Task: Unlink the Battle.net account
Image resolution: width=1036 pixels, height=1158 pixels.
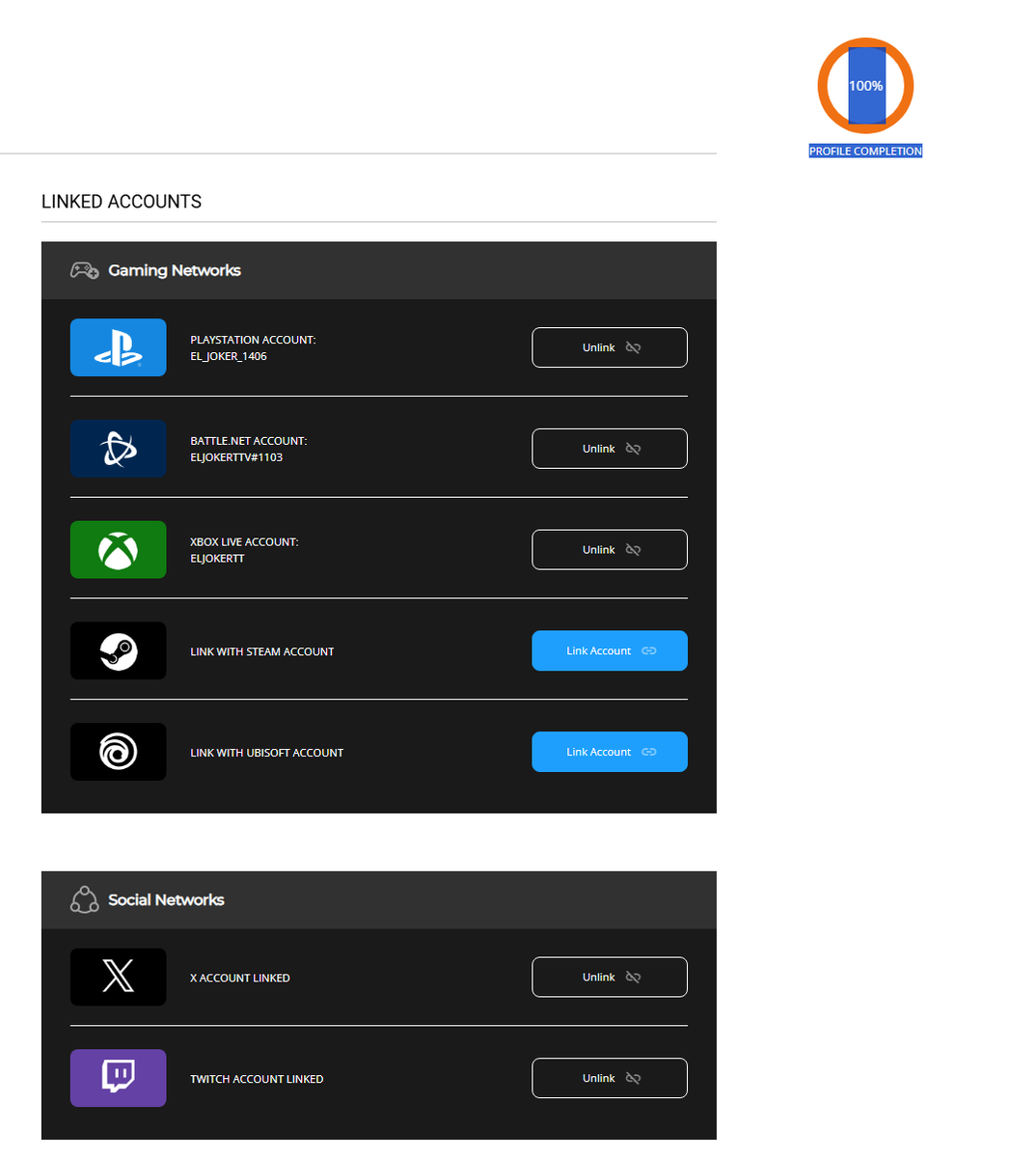Action: pyautogui.click(x=610, y=449)
